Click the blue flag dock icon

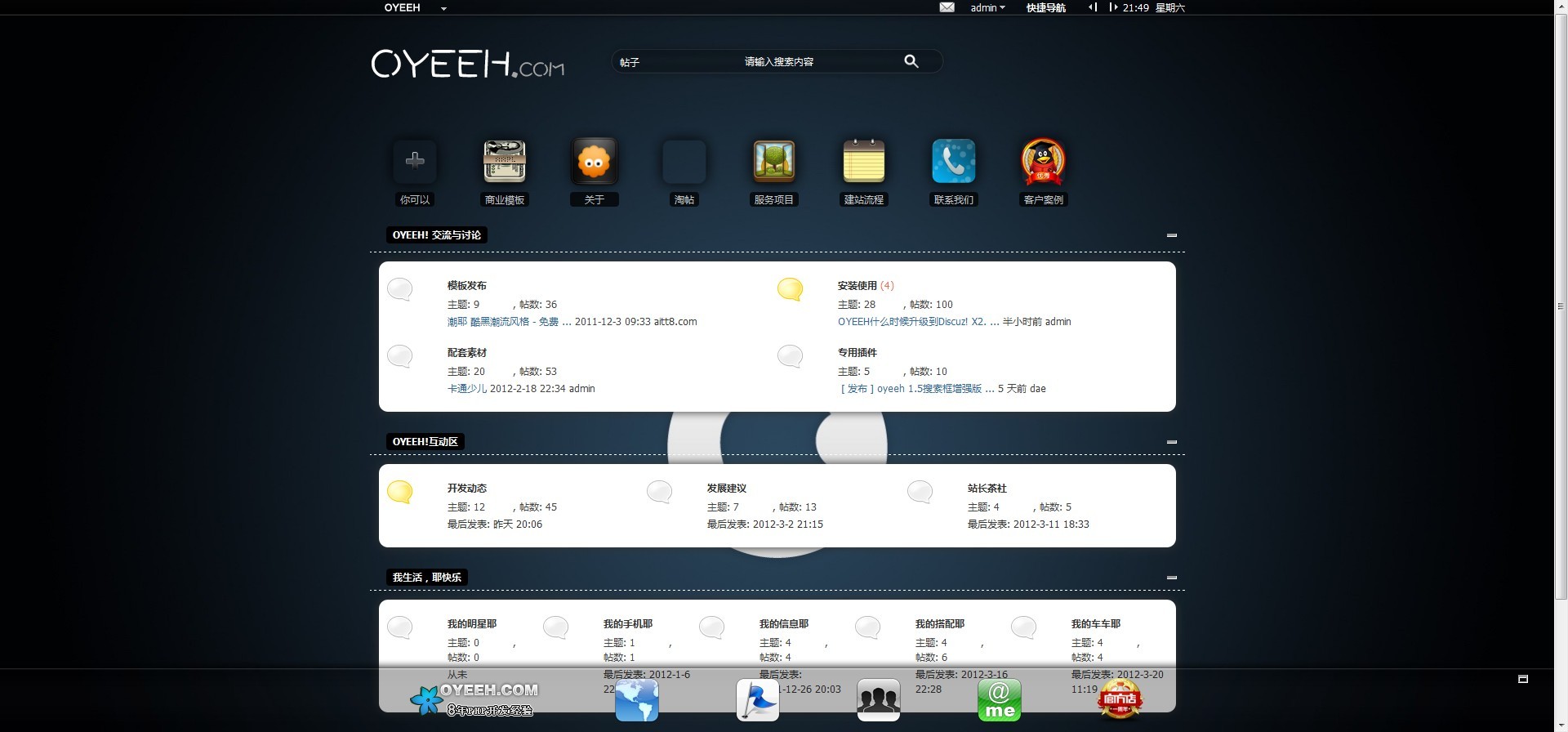click(758, 700)
